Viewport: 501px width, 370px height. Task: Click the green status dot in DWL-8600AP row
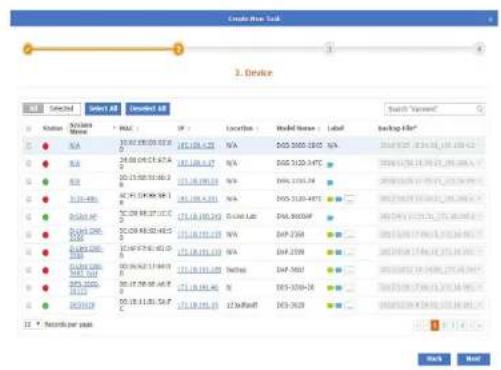46,217
